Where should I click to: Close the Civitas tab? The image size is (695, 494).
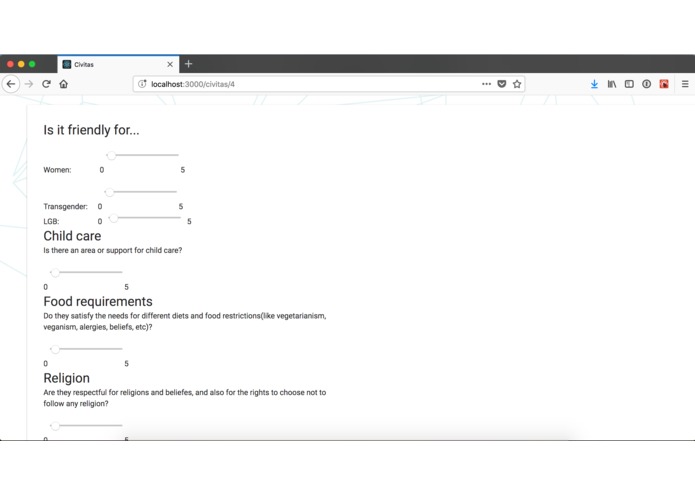point(170,64)
